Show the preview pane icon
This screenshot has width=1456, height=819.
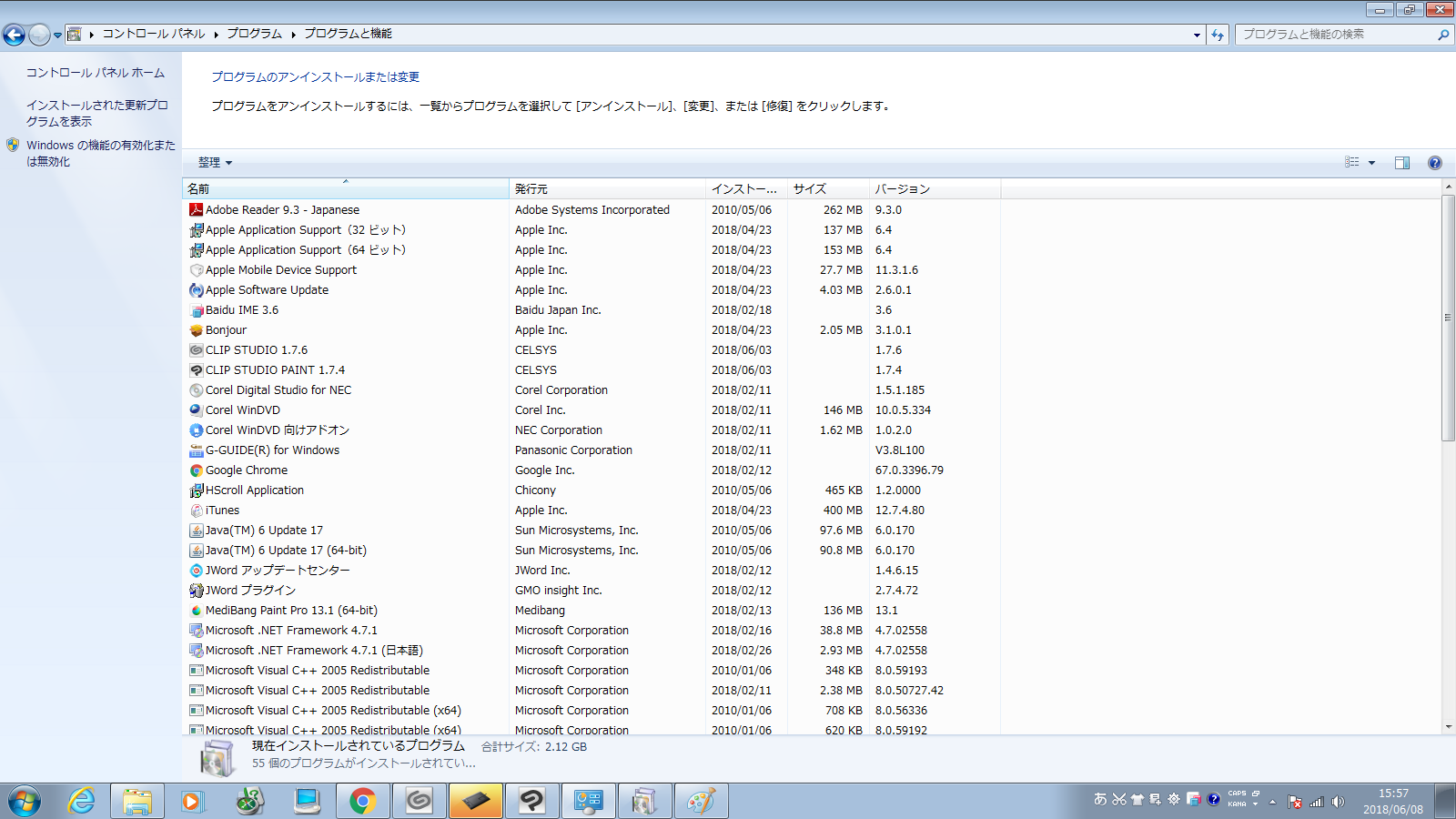1402,163
